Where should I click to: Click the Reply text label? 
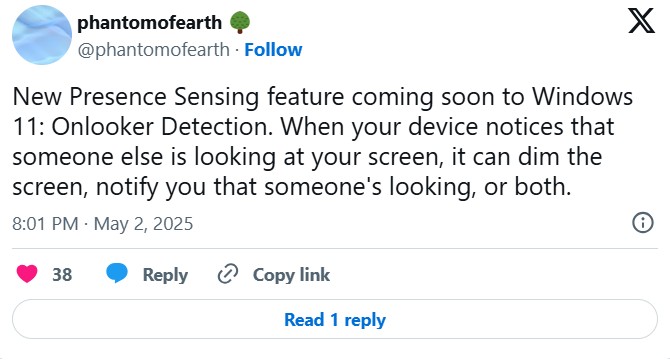point(165,275)
